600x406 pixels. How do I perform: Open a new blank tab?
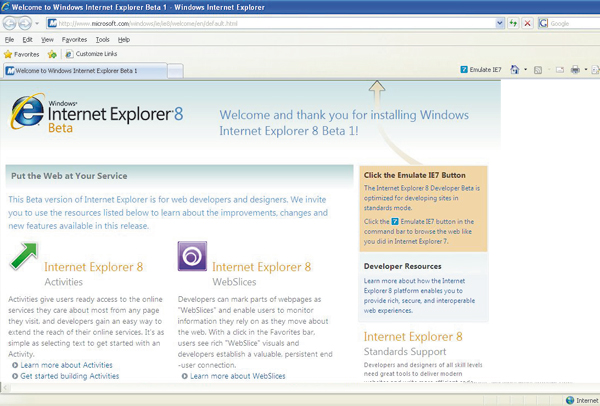(x=174, y=71)
